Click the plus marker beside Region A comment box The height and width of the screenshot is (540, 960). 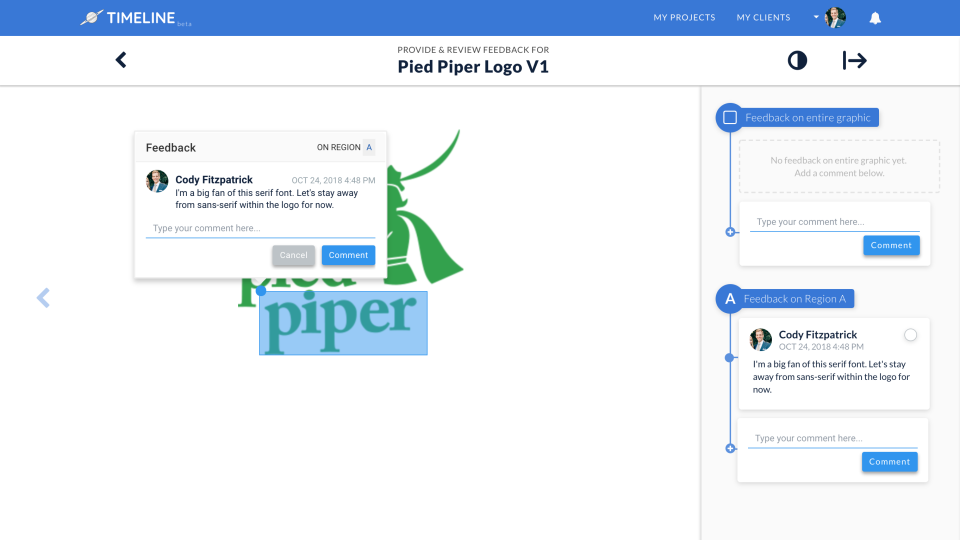point(730,449)
